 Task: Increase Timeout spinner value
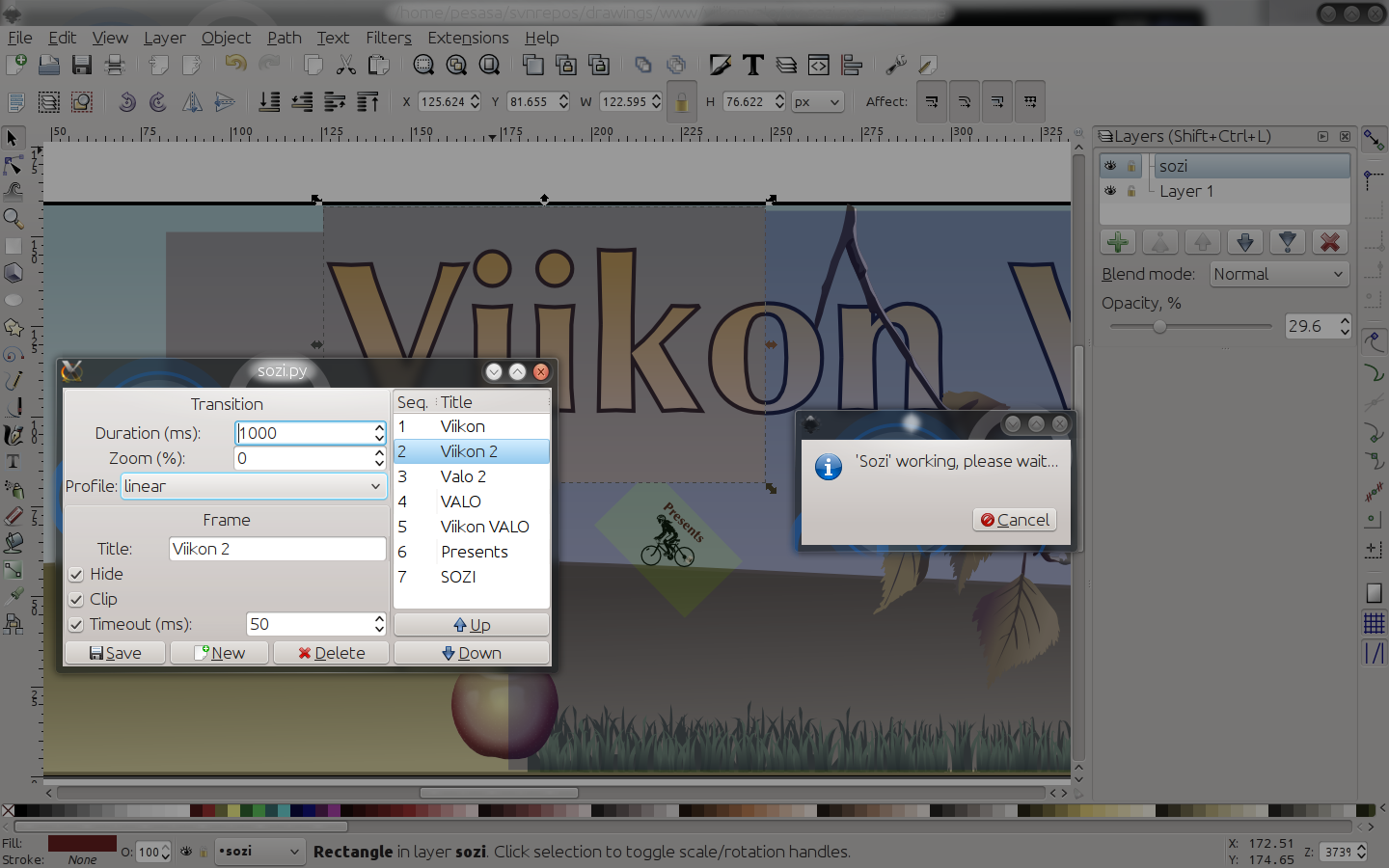click(379, 618)
